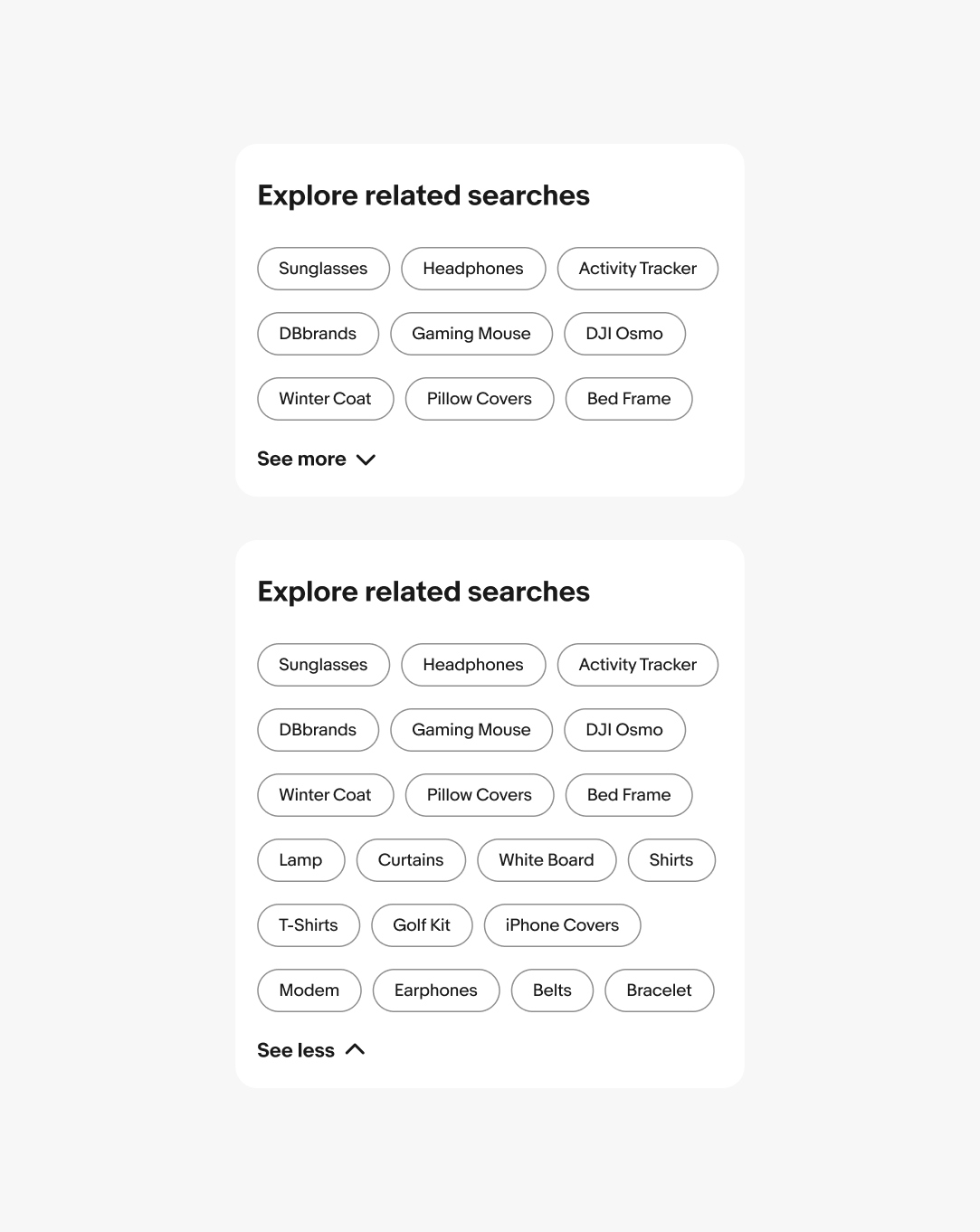Select Activity Tracker in the collapsed card

click(637, 269)
